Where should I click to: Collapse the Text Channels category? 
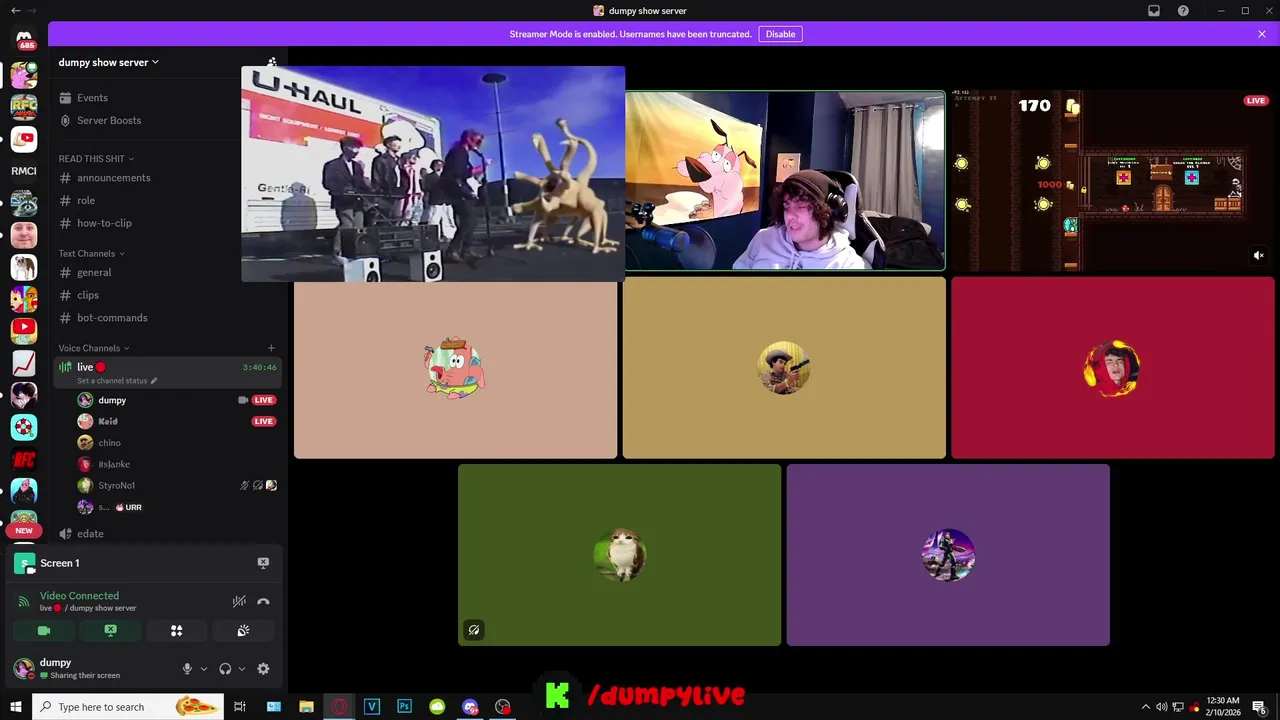(x=93, y=254)
